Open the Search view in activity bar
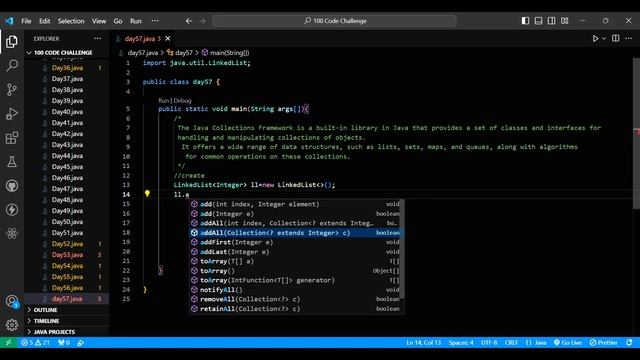Screen dimensions: 640x360 12,65
